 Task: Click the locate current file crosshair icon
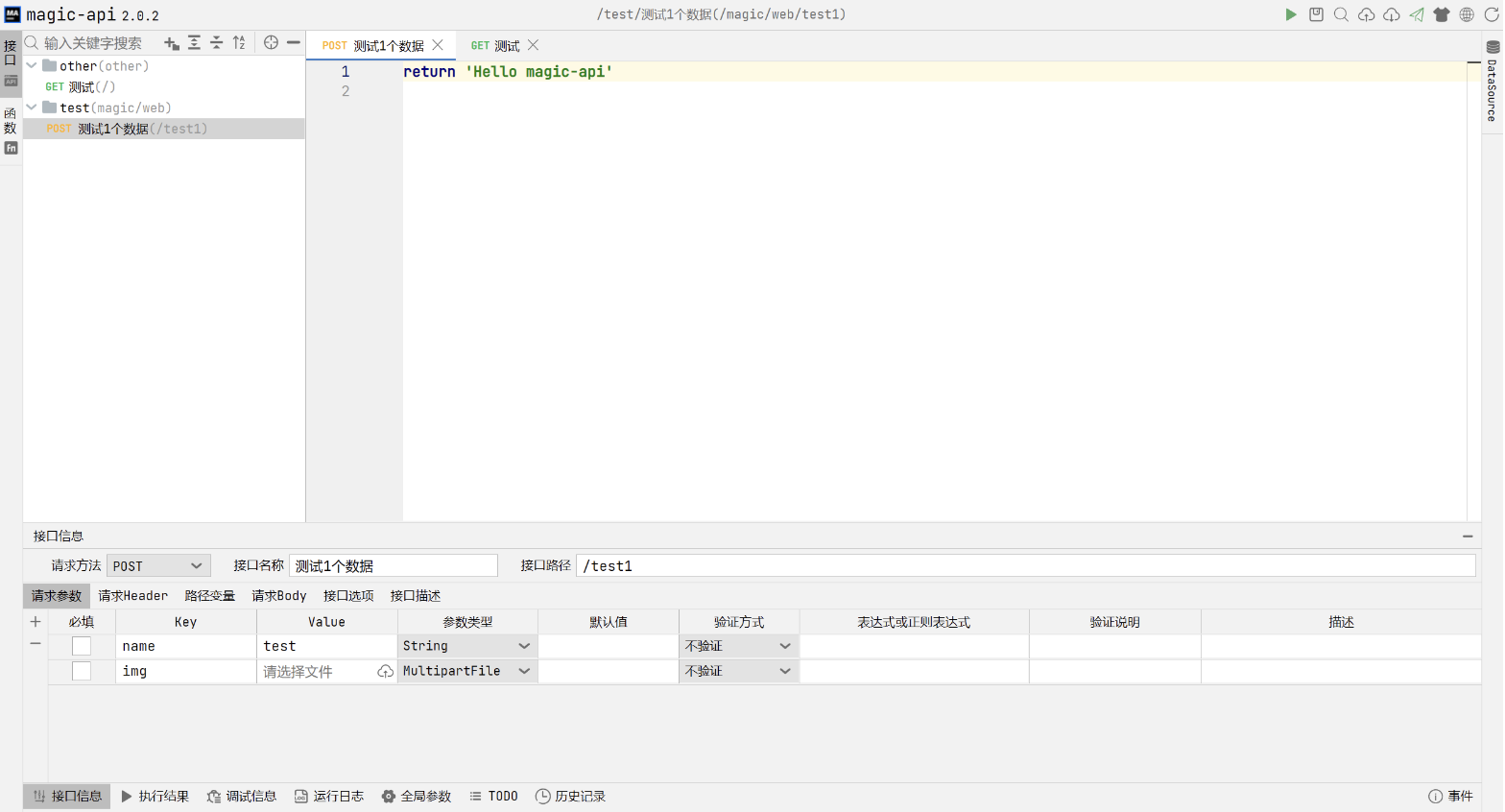[x=271, y=43]
